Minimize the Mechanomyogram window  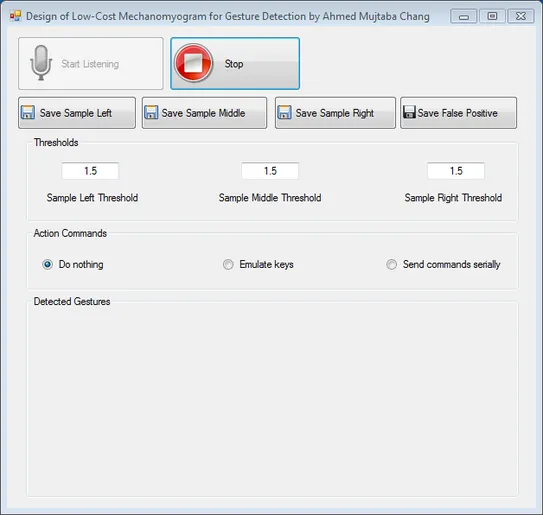click(x=464, y=16)
